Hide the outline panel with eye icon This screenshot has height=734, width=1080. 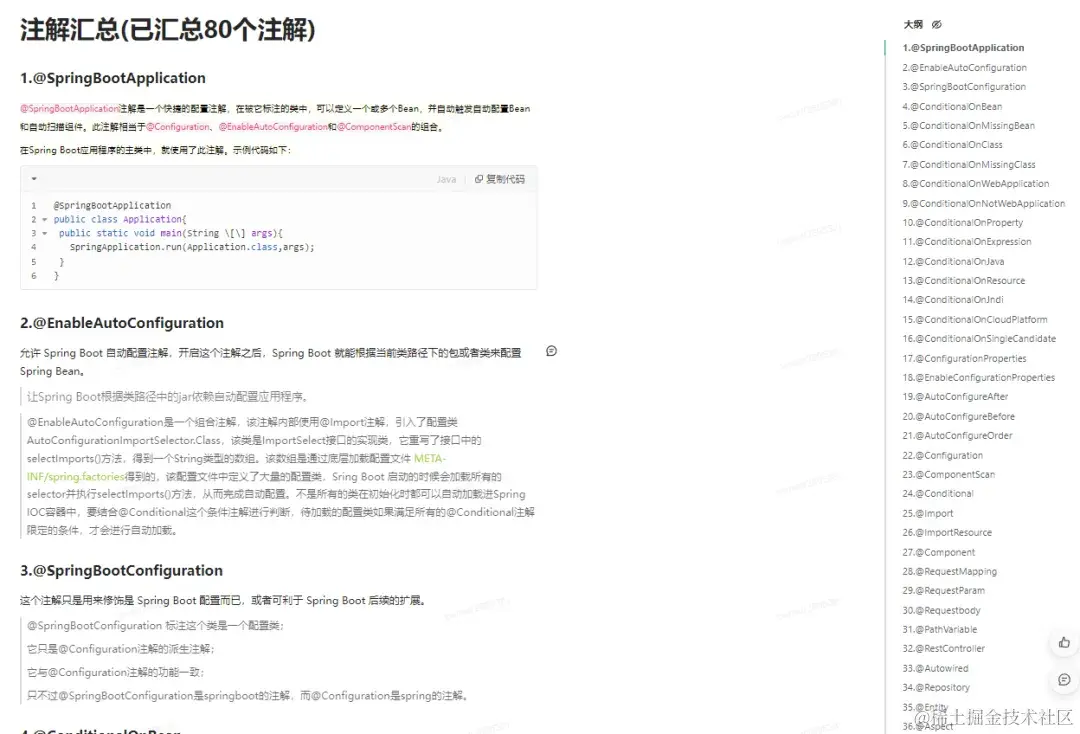[937, 25]
